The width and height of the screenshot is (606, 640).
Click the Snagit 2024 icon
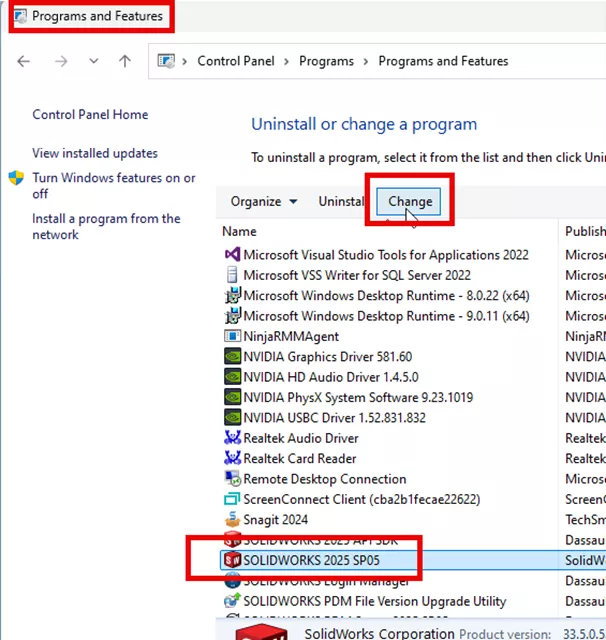pyautogui.click(x=232, y=519)
